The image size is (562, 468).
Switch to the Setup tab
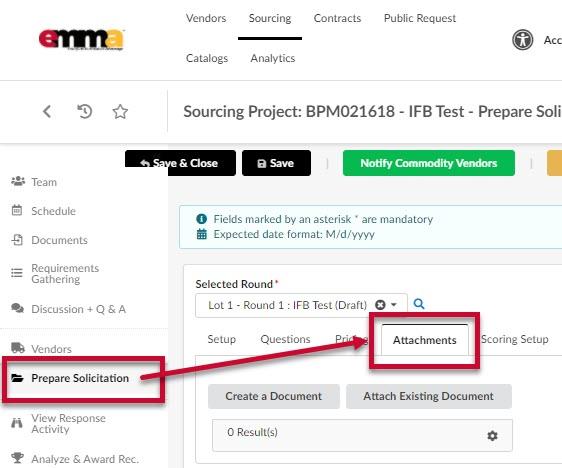pos(222,339)
